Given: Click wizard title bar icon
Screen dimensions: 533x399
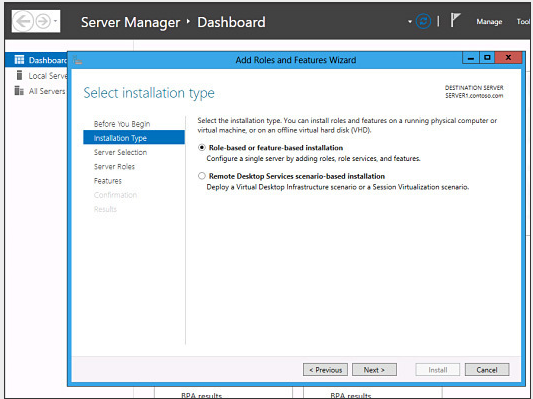Looking at the screenshot, I should point(78,60).
